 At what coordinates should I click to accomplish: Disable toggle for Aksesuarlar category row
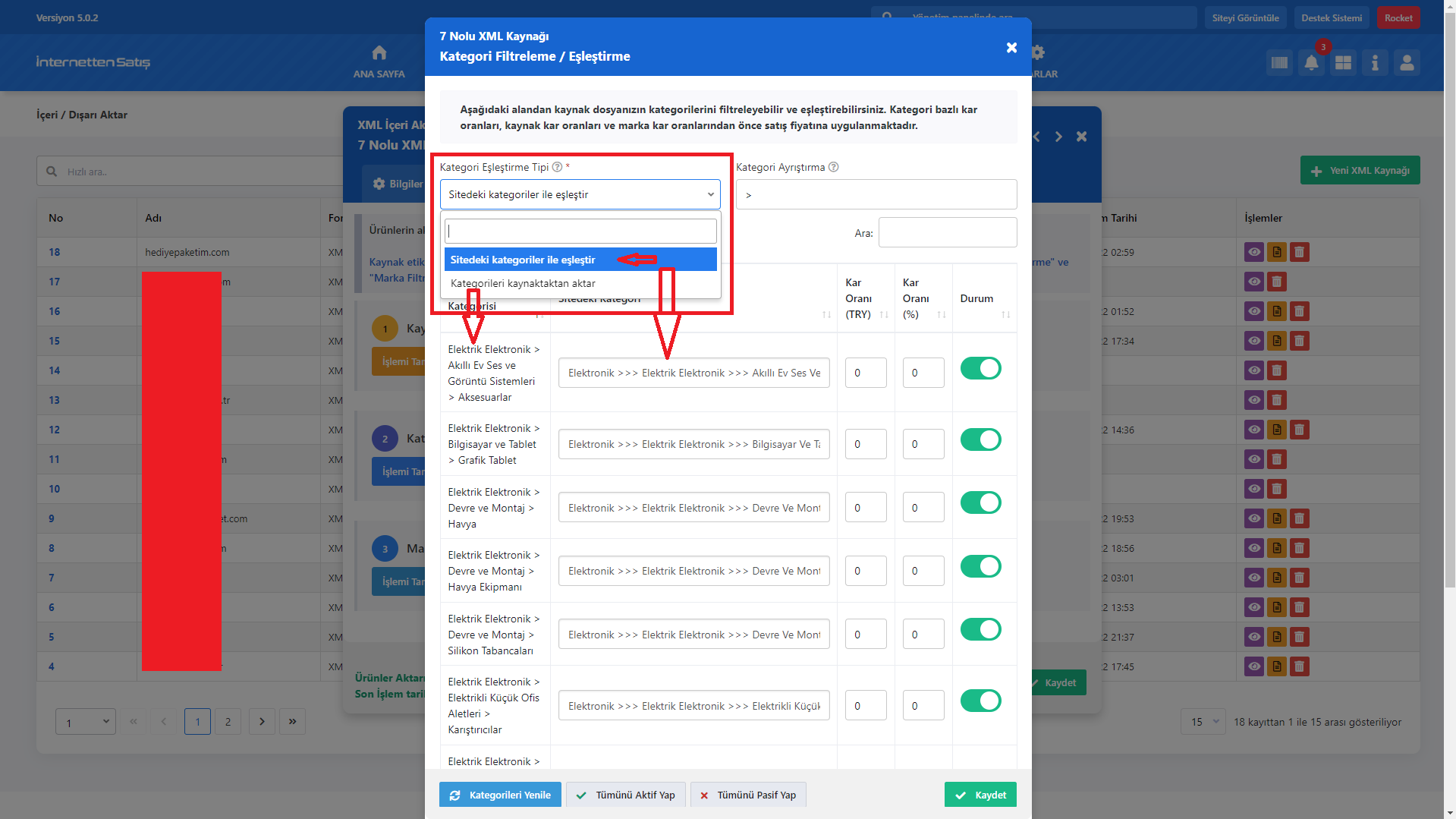tap(980, 369)
